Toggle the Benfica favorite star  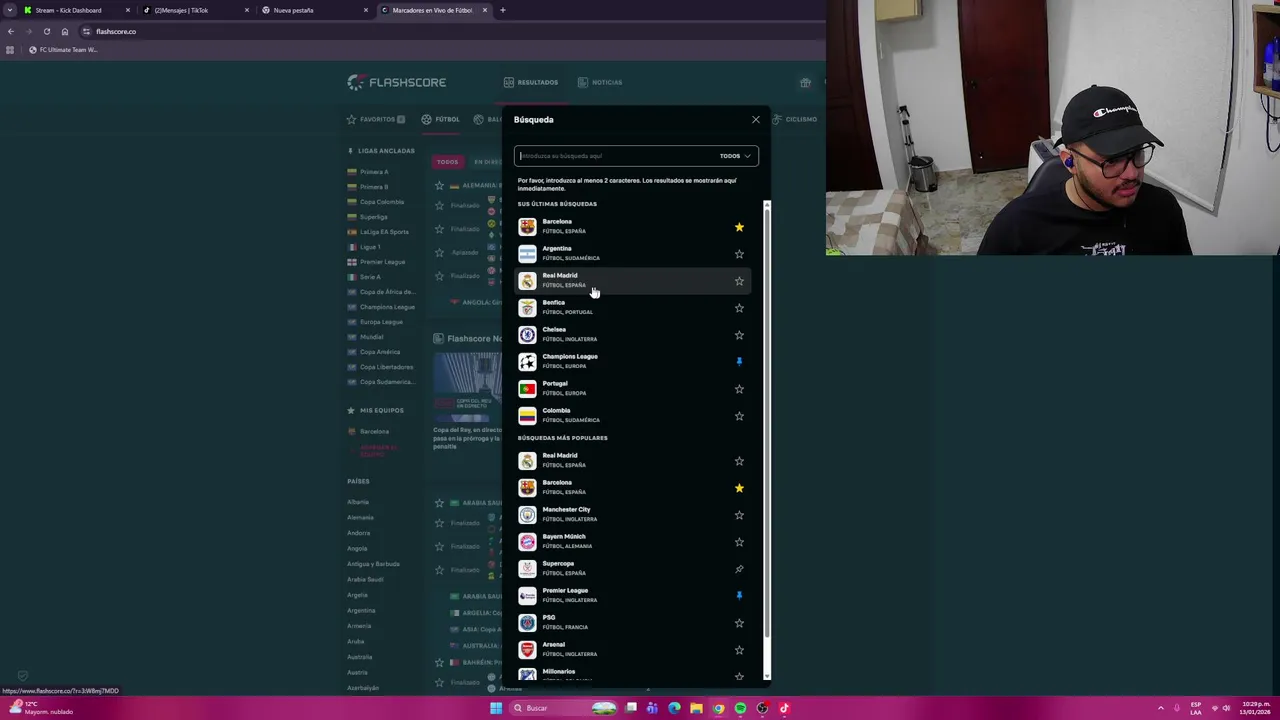[739, 308]
